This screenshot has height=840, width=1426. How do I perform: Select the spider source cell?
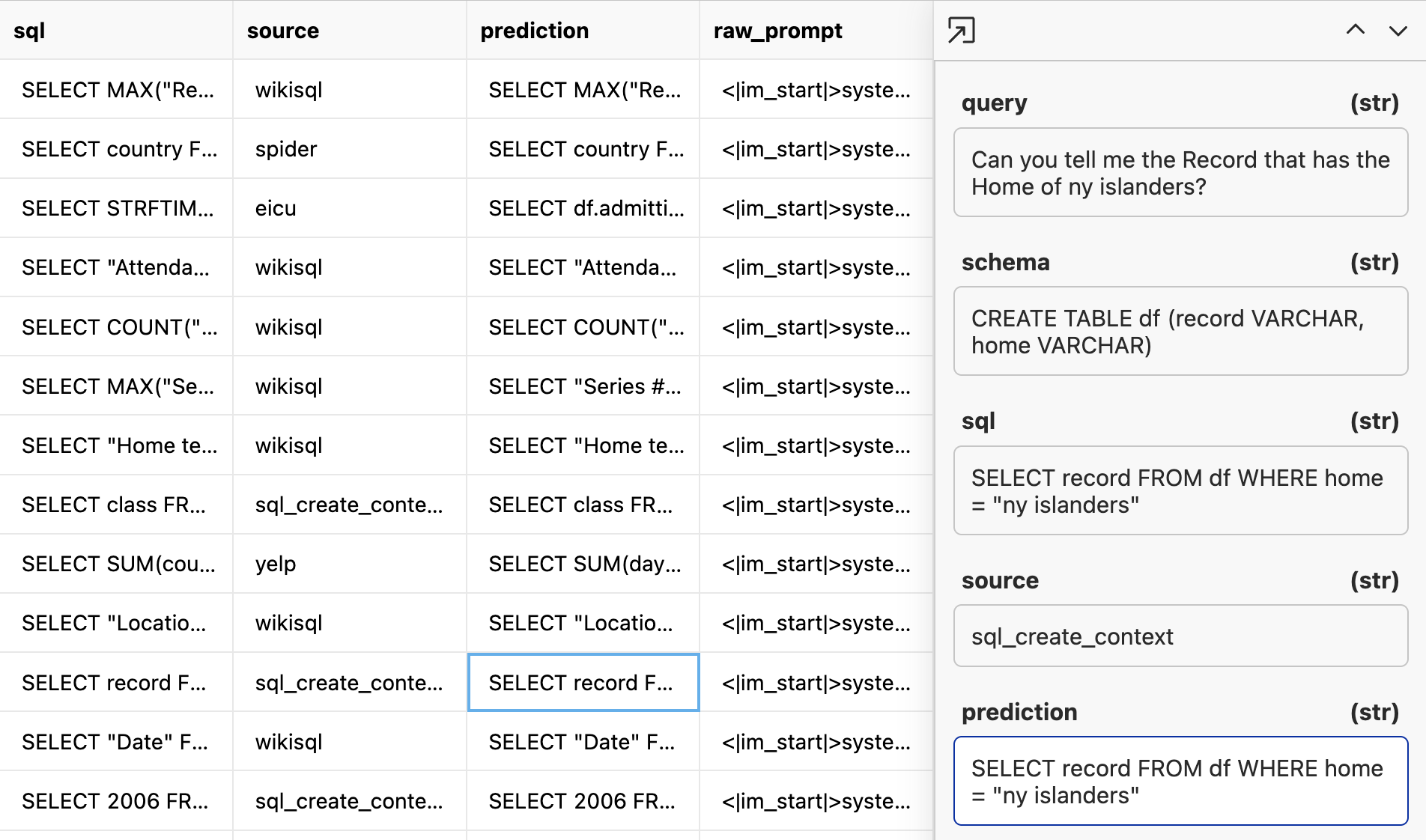click(x=350, y=149)
